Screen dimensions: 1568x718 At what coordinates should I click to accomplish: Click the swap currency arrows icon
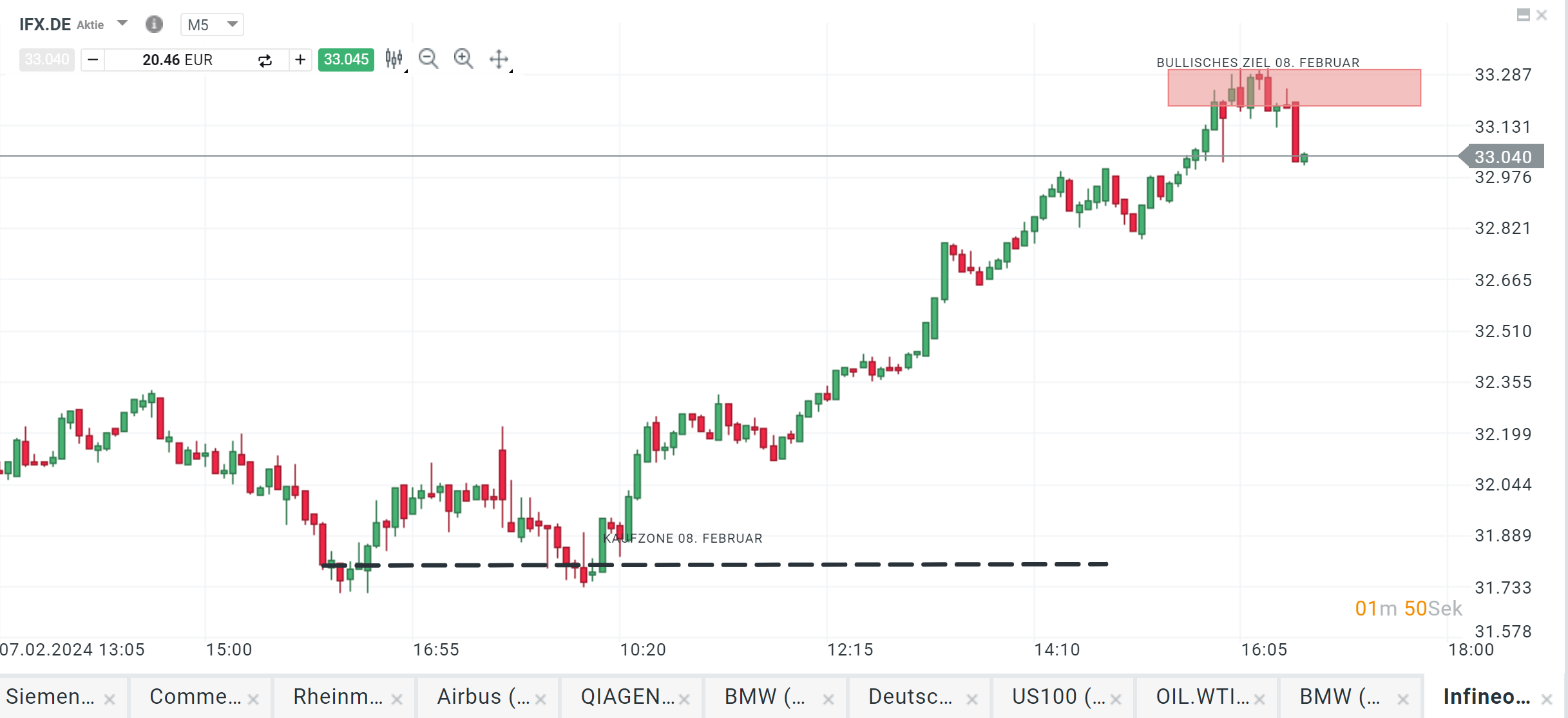coord(265,61)
